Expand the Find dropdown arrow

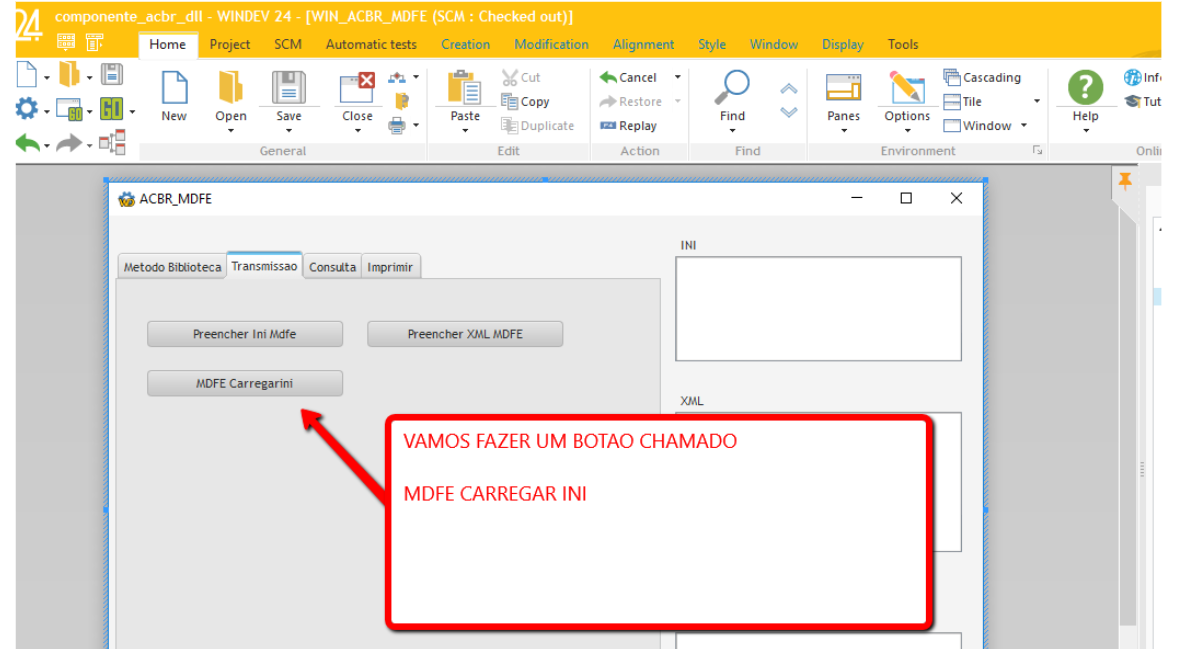click(x=732, y=131)
